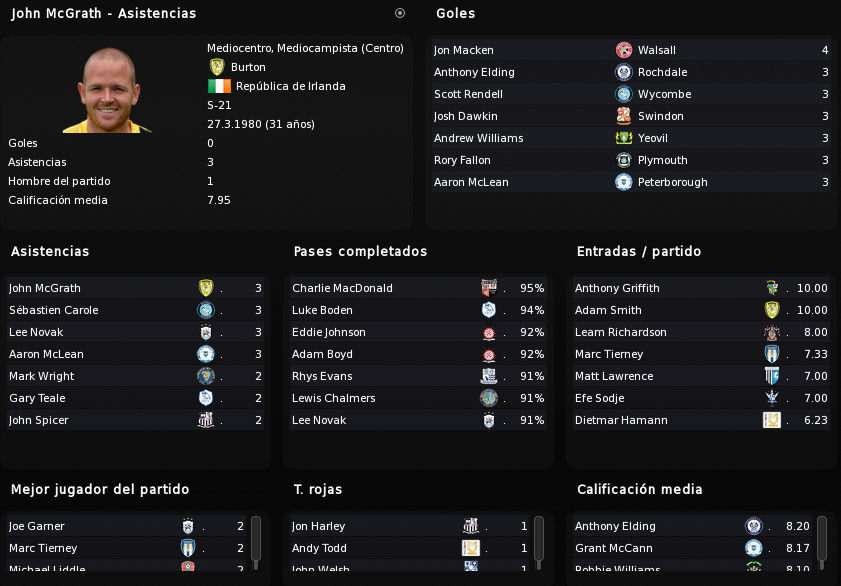Click Dietmar Hamann's club badge icon
The width and height of the screenshot is (841, 586).
pyautogui.click(x=772, y=420)
